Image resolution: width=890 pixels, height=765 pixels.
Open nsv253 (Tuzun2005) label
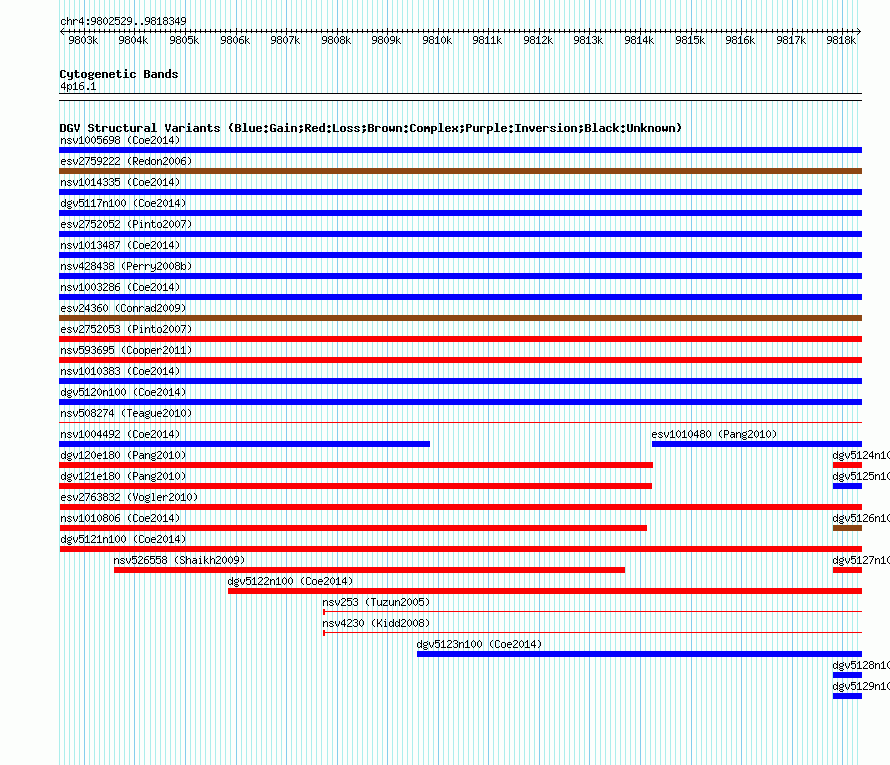click(376, 602)
